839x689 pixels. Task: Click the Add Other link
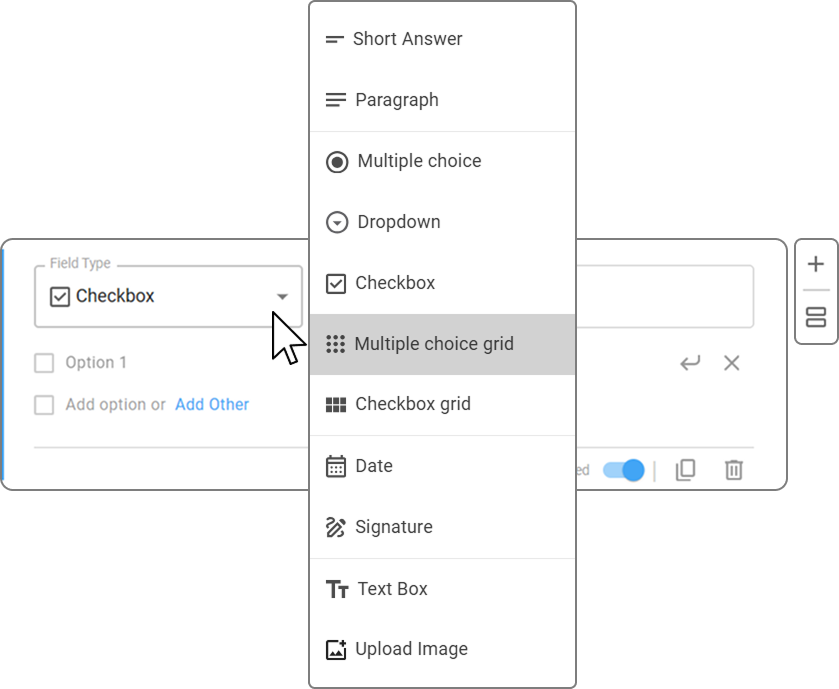[212, 404]
